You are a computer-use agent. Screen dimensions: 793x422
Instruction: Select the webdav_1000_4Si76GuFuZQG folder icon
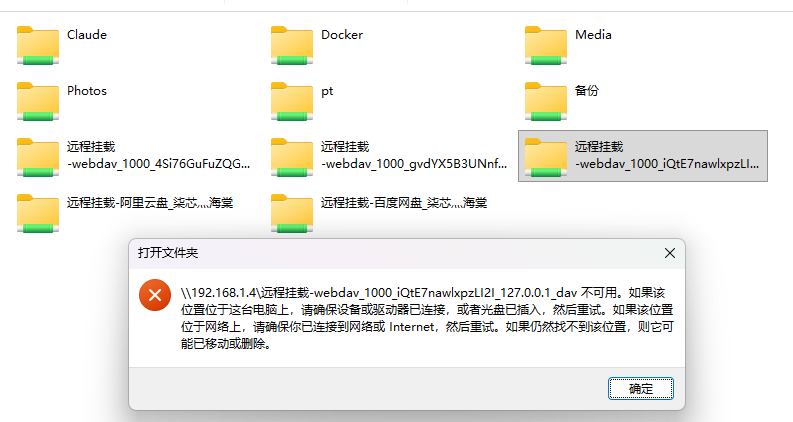[x=38, y=157]
